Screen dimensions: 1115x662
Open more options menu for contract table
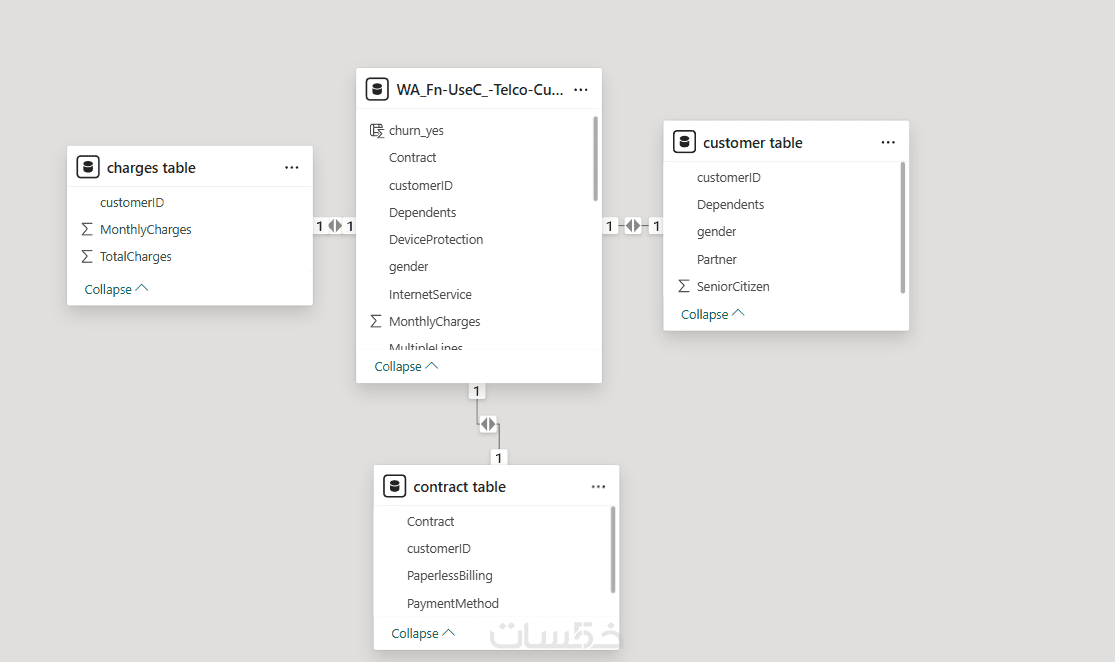[x=598, y=487]
